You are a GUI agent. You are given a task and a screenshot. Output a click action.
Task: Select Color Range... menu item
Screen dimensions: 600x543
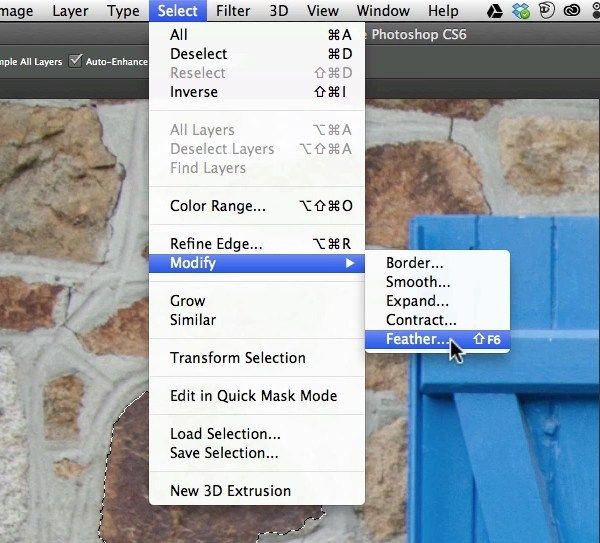[x=218, y=206]
